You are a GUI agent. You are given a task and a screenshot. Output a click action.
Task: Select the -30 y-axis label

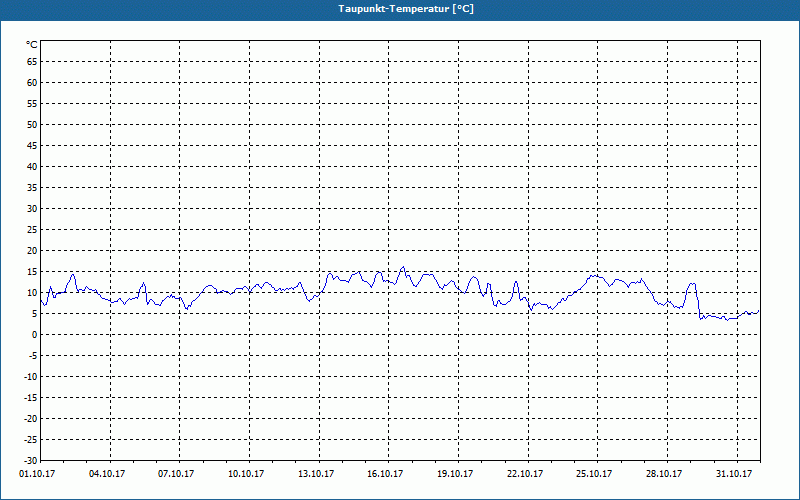[31, 460]
